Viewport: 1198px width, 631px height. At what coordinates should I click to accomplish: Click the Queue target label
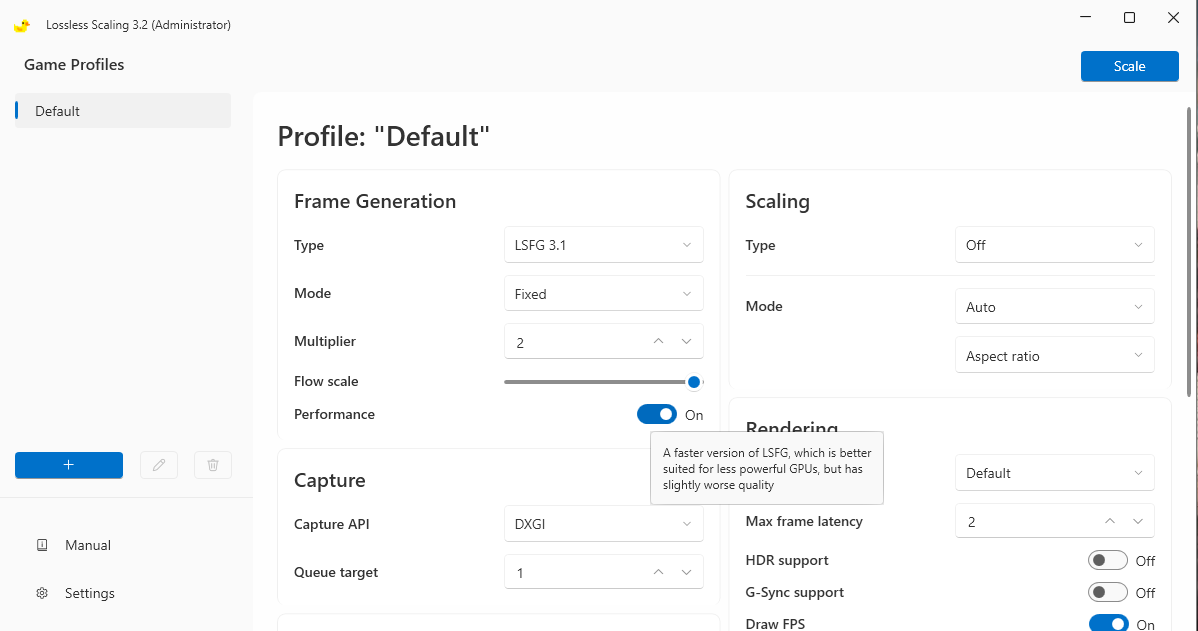pos(336,572)
